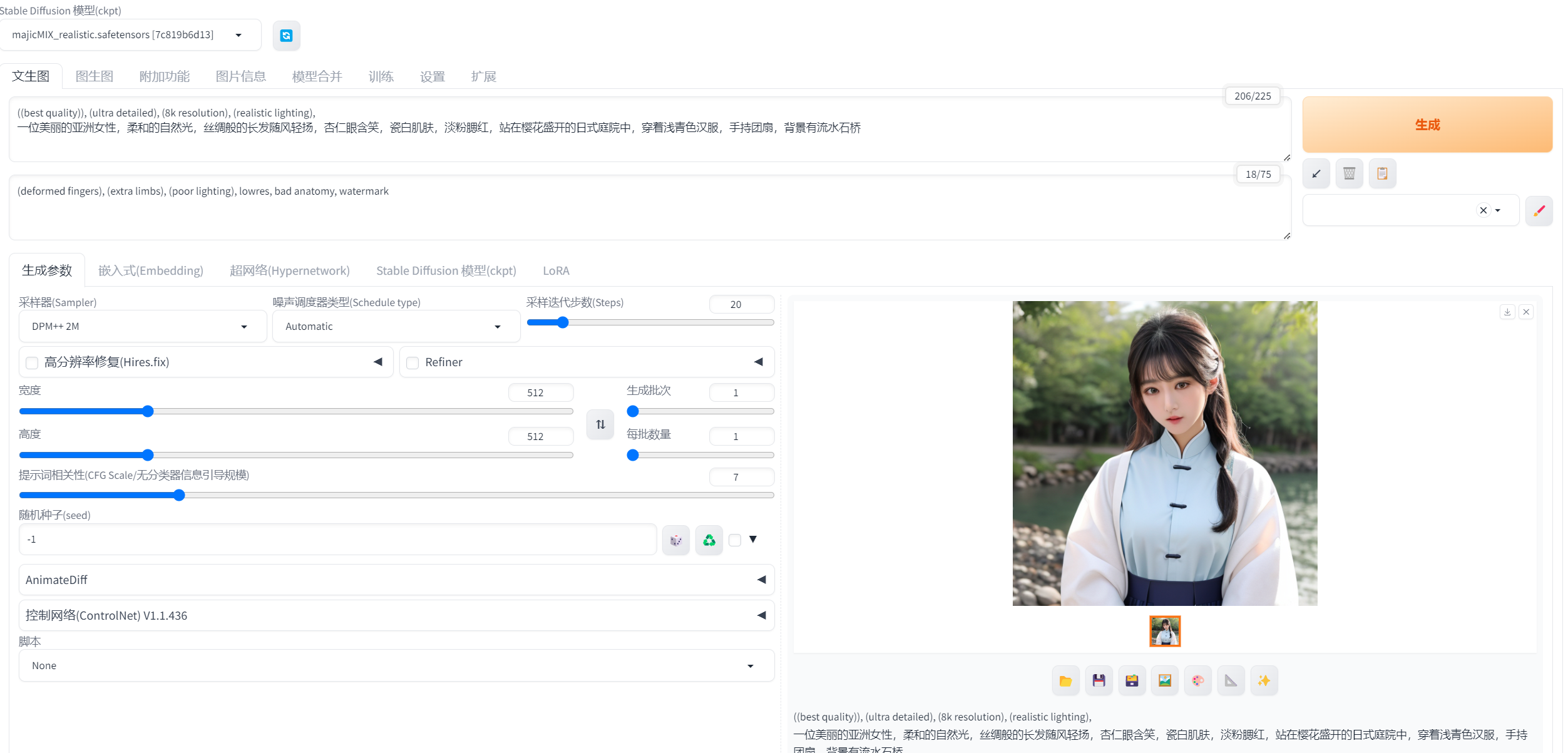The height and width of the screenshot is (753, 1568).
Task: Save the generated image with floppy icon
Action: coord(1099,681)
